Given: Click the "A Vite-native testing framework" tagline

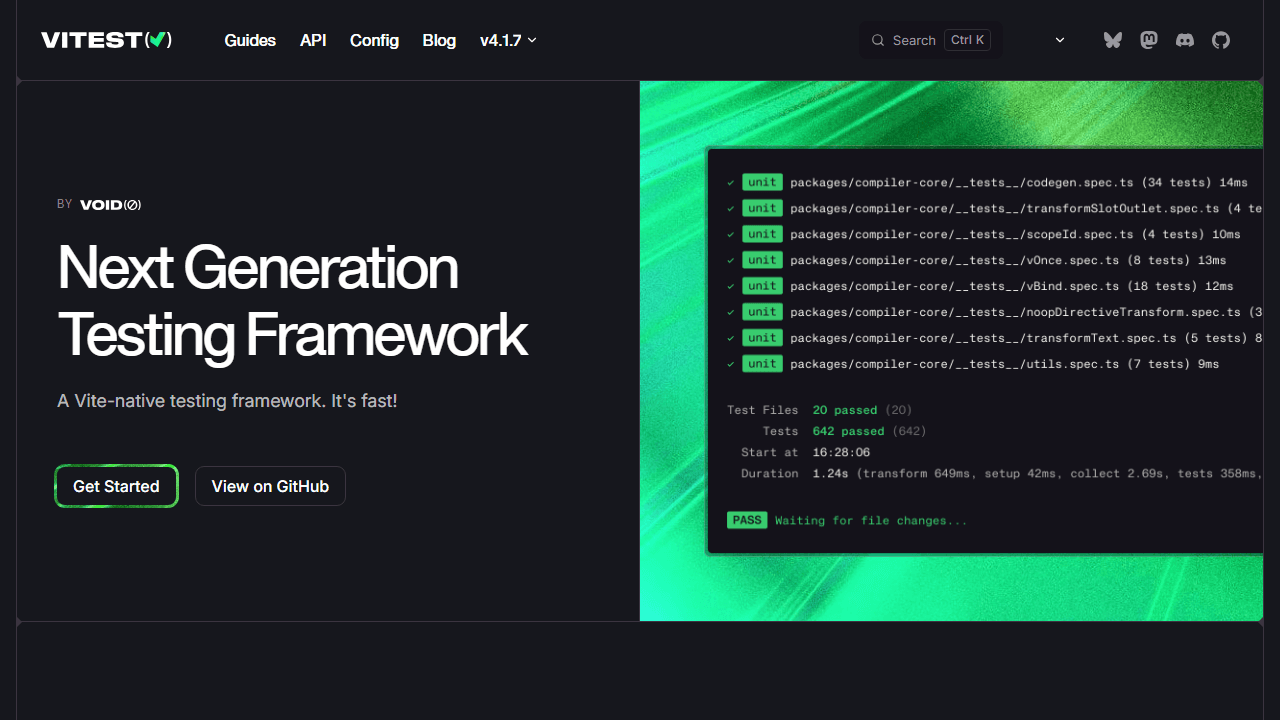Looking at the screenshot, I should (228, 401).
